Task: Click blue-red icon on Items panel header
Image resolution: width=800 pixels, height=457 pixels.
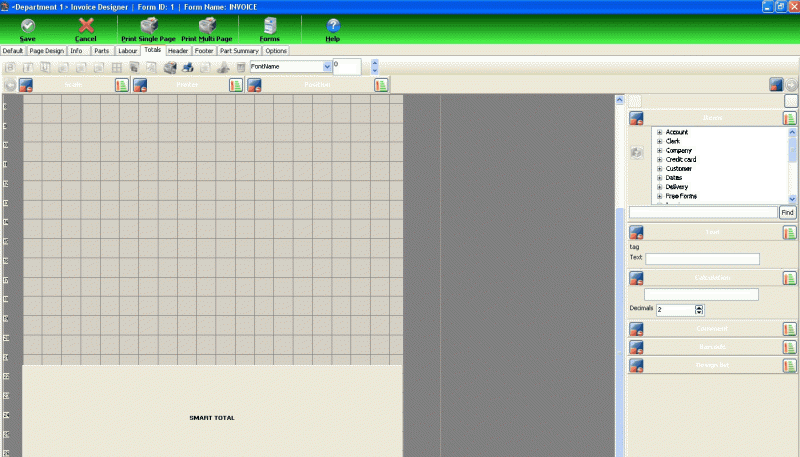Action: [636, 118]
